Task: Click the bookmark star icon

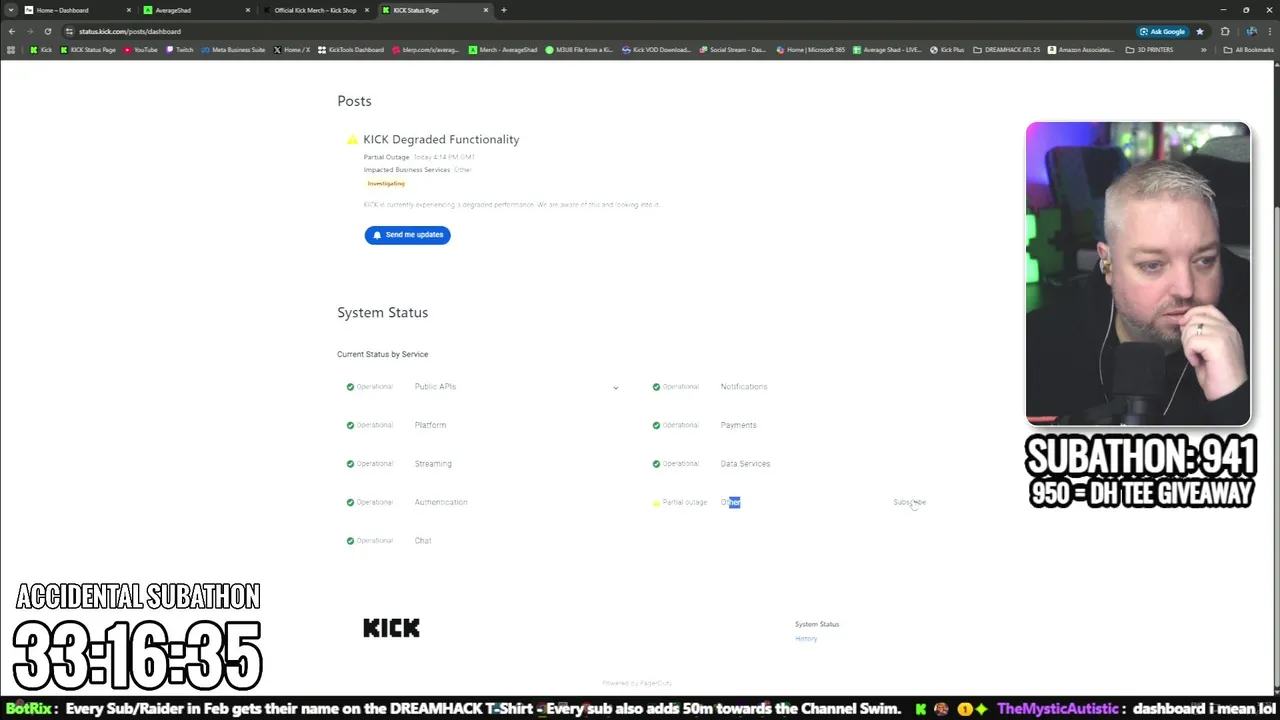Action: [1200, 31]
